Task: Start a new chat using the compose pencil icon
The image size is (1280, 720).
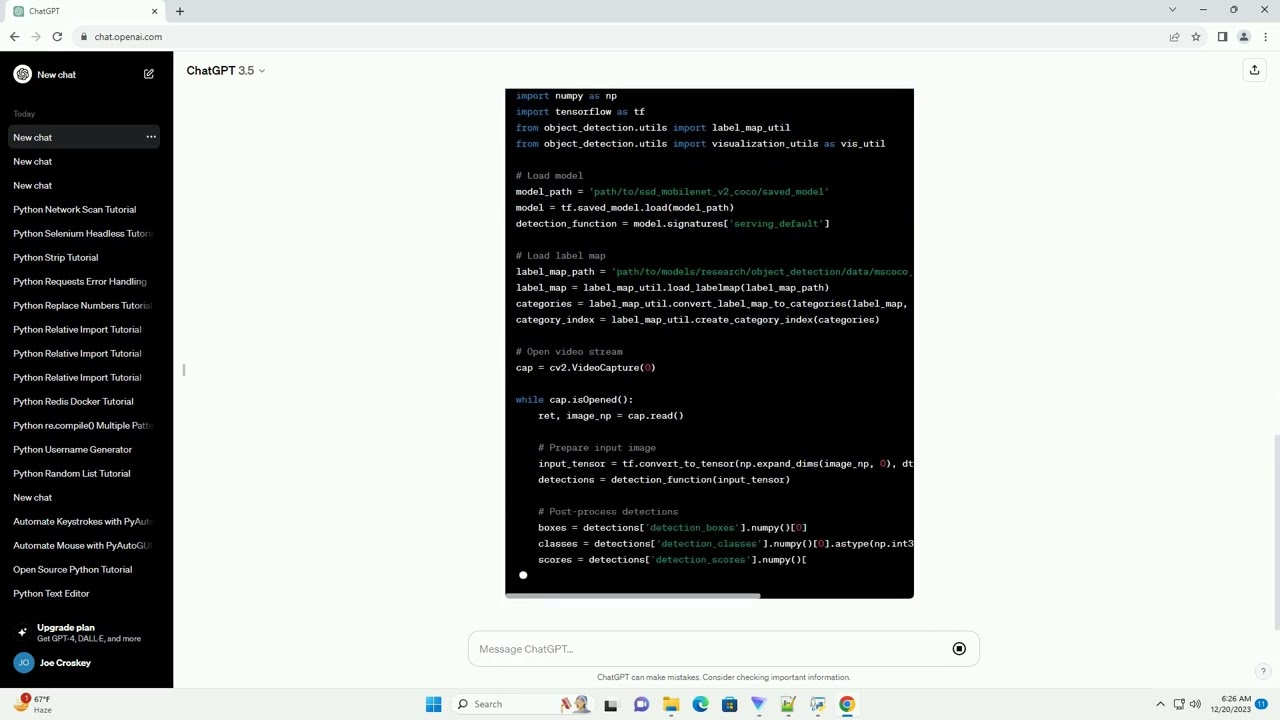Action: coord(149,74)
